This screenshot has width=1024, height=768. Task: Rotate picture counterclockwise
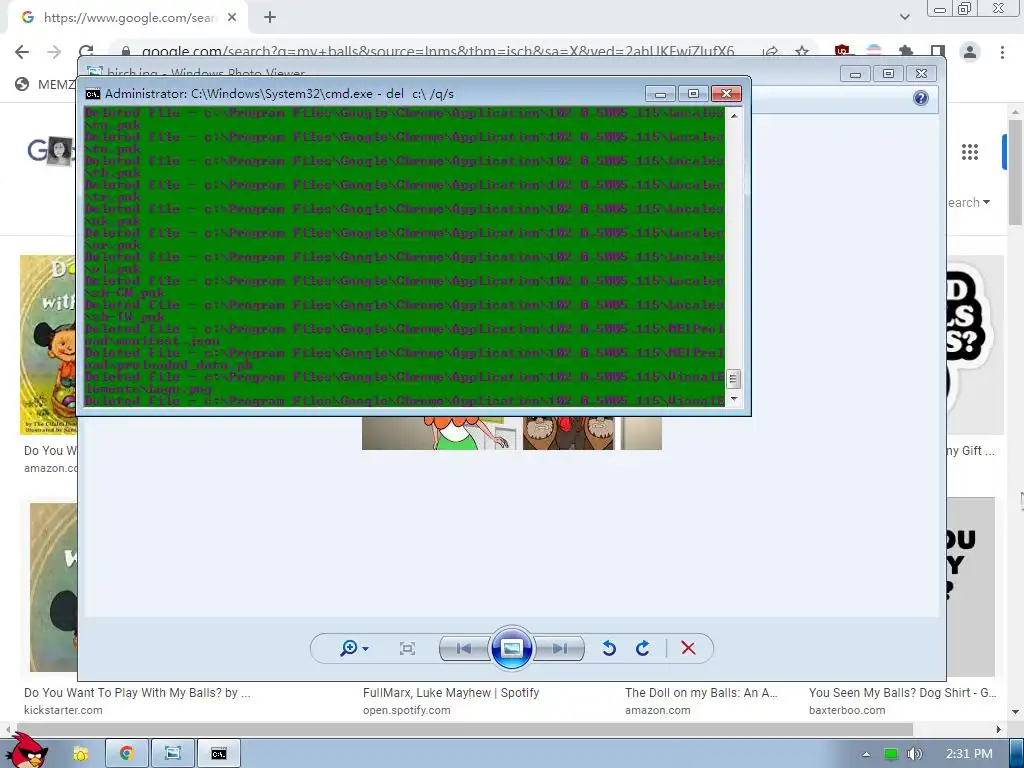tap(609, 648)
